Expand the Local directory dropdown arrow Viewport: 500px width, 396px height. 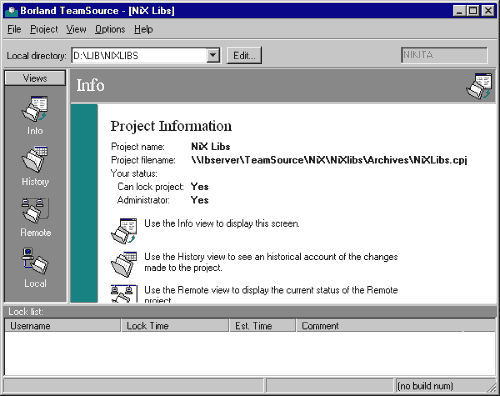213,55
